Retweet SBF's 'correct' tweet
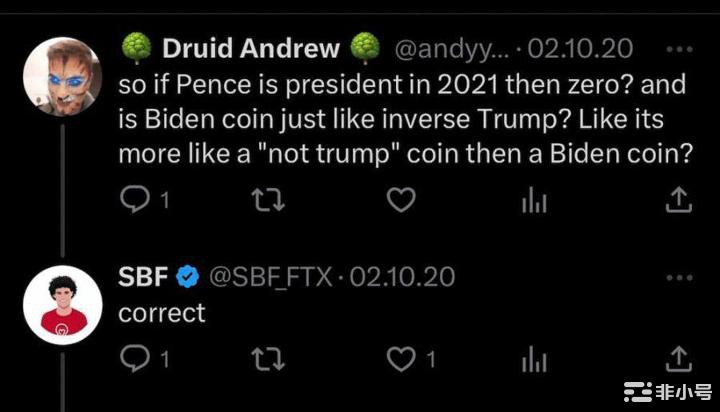Screen dimensions: 720x412 point(265,357)
